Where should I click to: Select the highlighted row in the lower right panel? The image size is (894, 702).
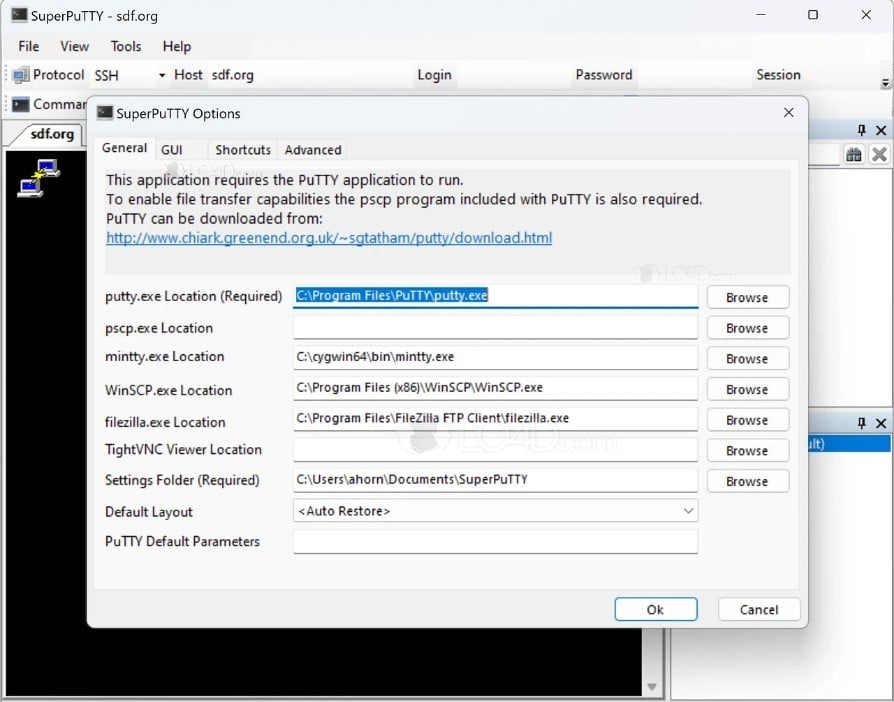(x=849, y=444)
